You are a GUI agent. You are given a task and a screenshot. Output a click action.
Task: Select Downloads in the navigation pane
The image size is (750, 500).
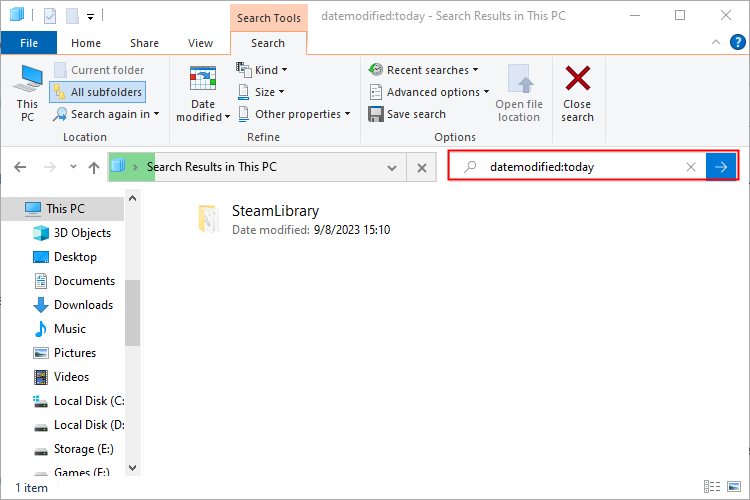(83, 305)
